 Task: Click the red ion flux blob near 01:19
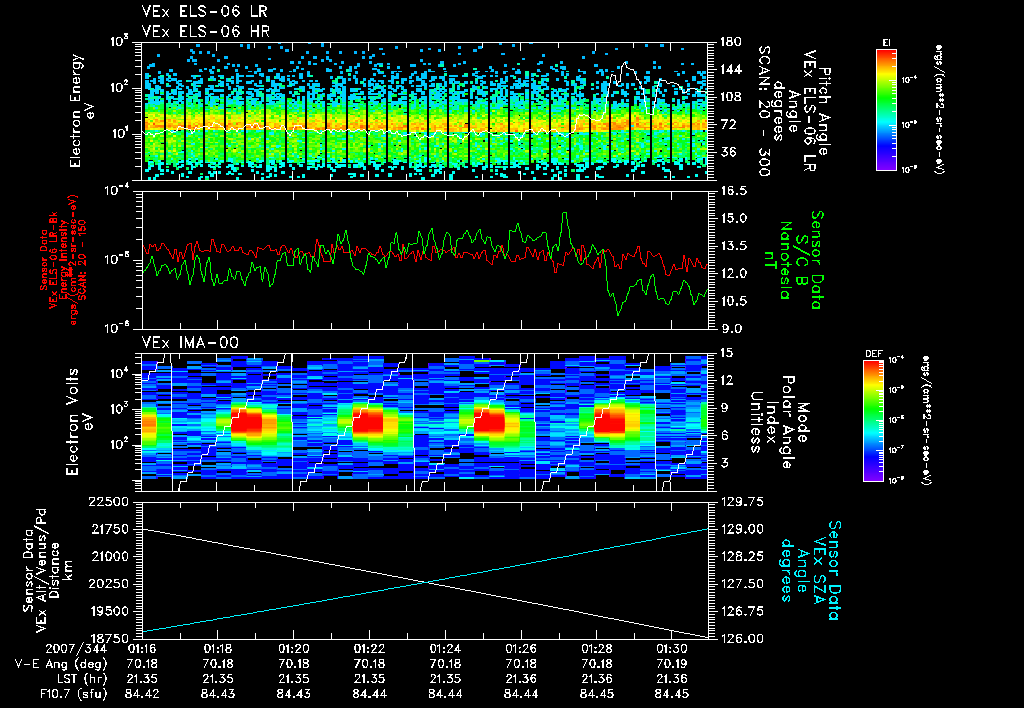click(x=246, y=423)
